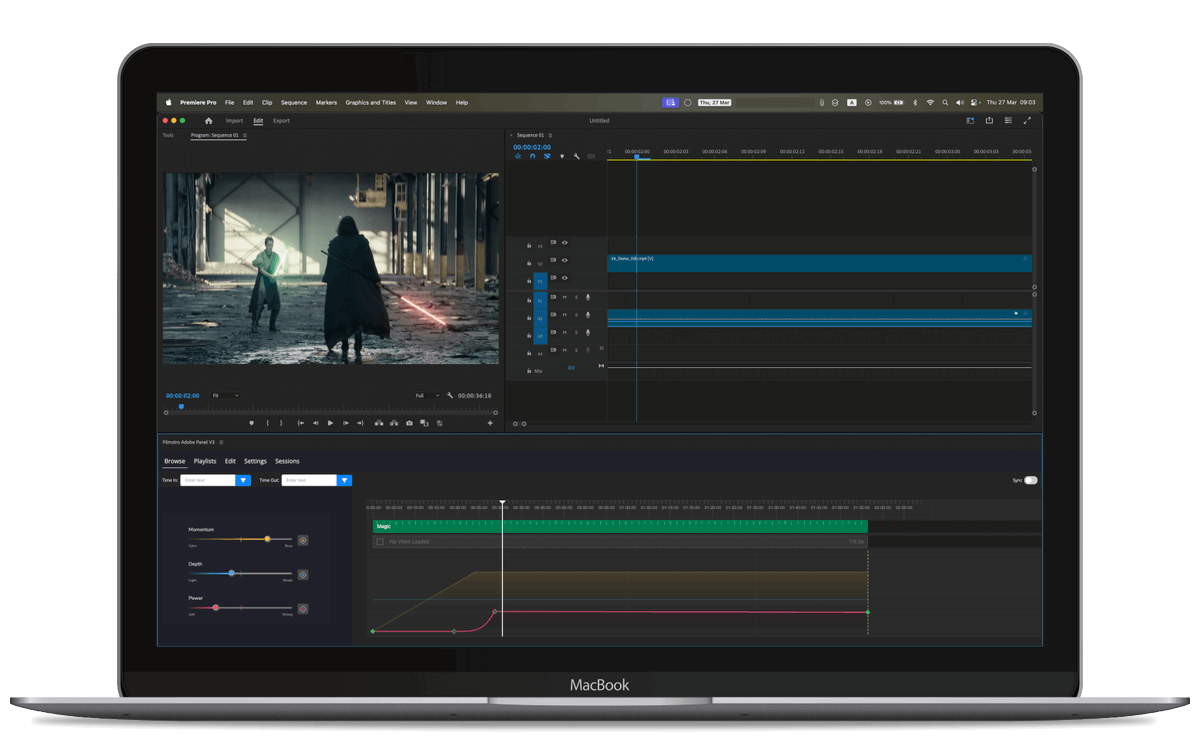
Task: Open timeline wrench display settings
Action: coord(576,156)
